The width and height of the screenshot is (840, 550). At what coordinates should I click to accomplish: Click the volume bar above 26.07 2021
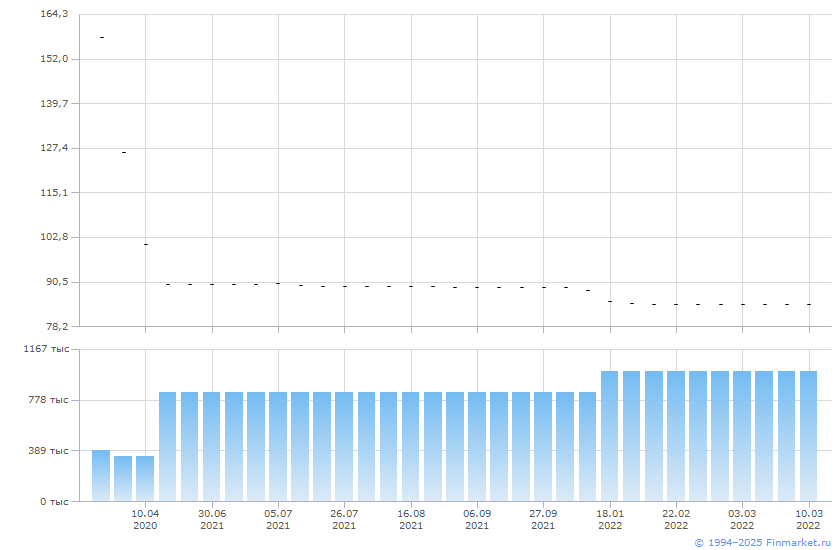click(x=344, y=446)
